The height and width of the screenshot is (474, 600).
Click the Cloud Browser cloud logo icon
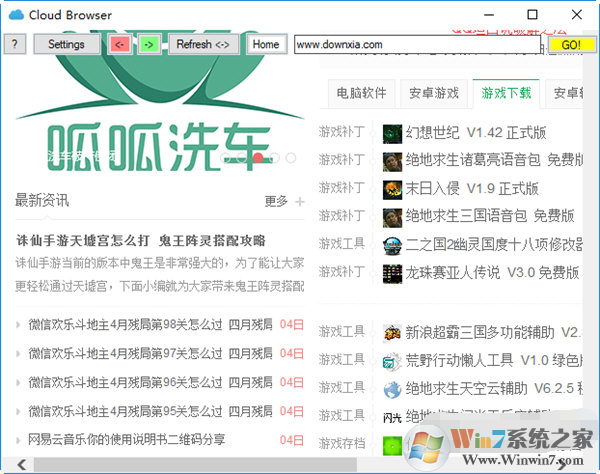tap(16, 15)
